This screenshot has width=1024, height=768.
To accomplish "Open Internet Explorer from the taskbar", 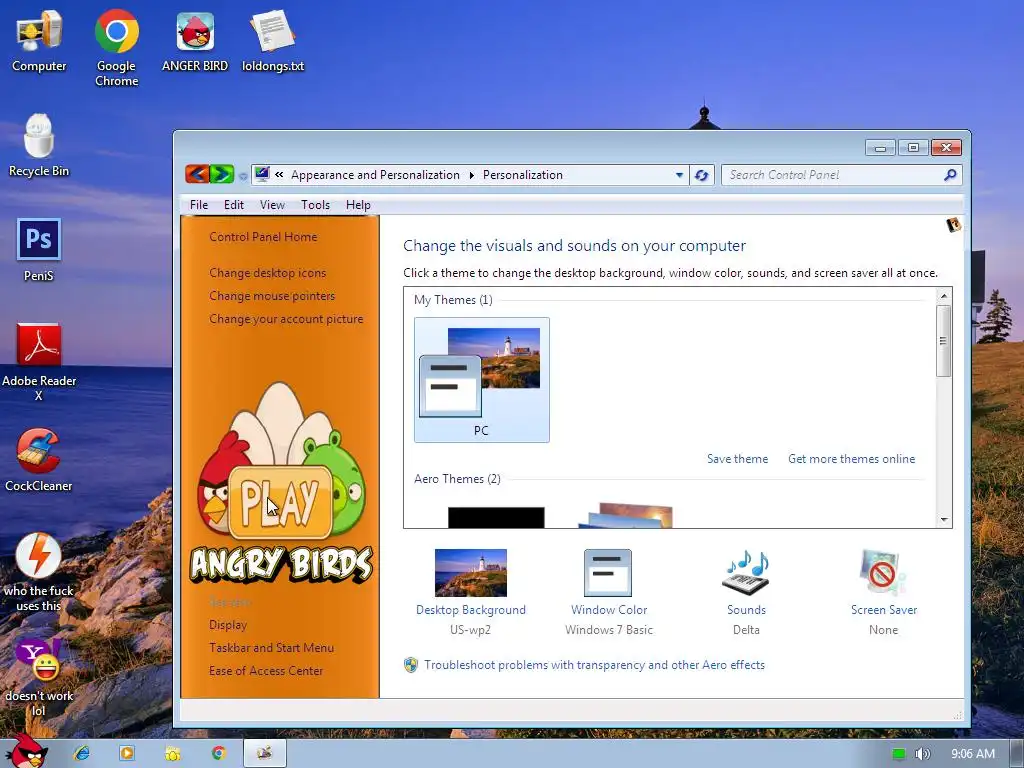I will (x=82, y=753).
